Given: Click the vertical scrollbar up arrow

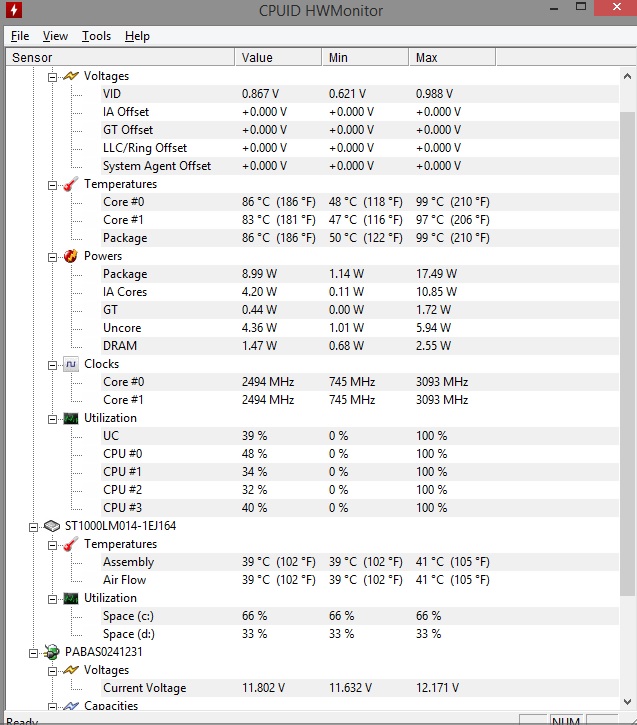Looking at the screenshot, I should (x=628, y=76).
